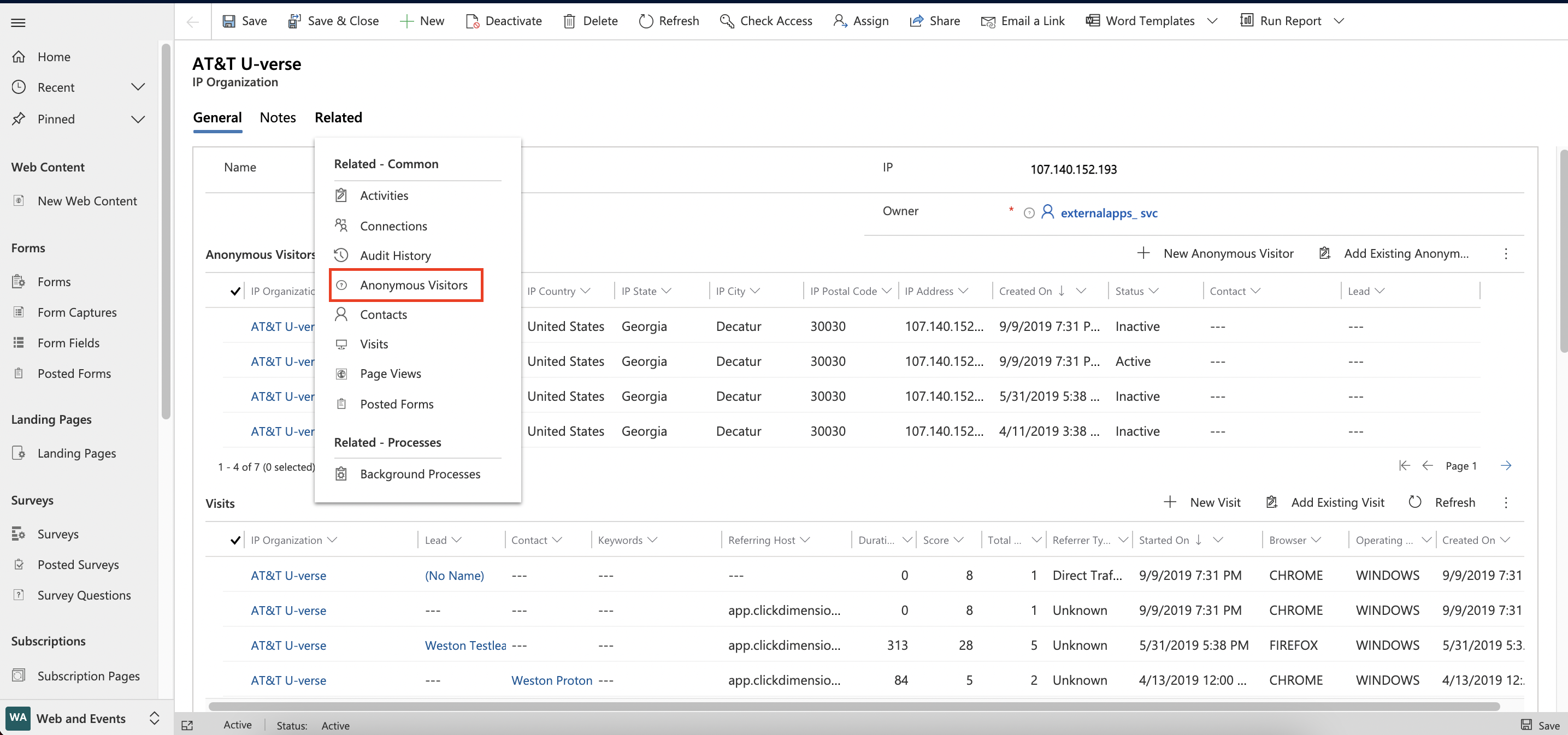This screenshot has height=735, width=1568.
Task: Click the horizontal scrollbar under Visits
Action: pyautogui.click(x=853, y=707)
